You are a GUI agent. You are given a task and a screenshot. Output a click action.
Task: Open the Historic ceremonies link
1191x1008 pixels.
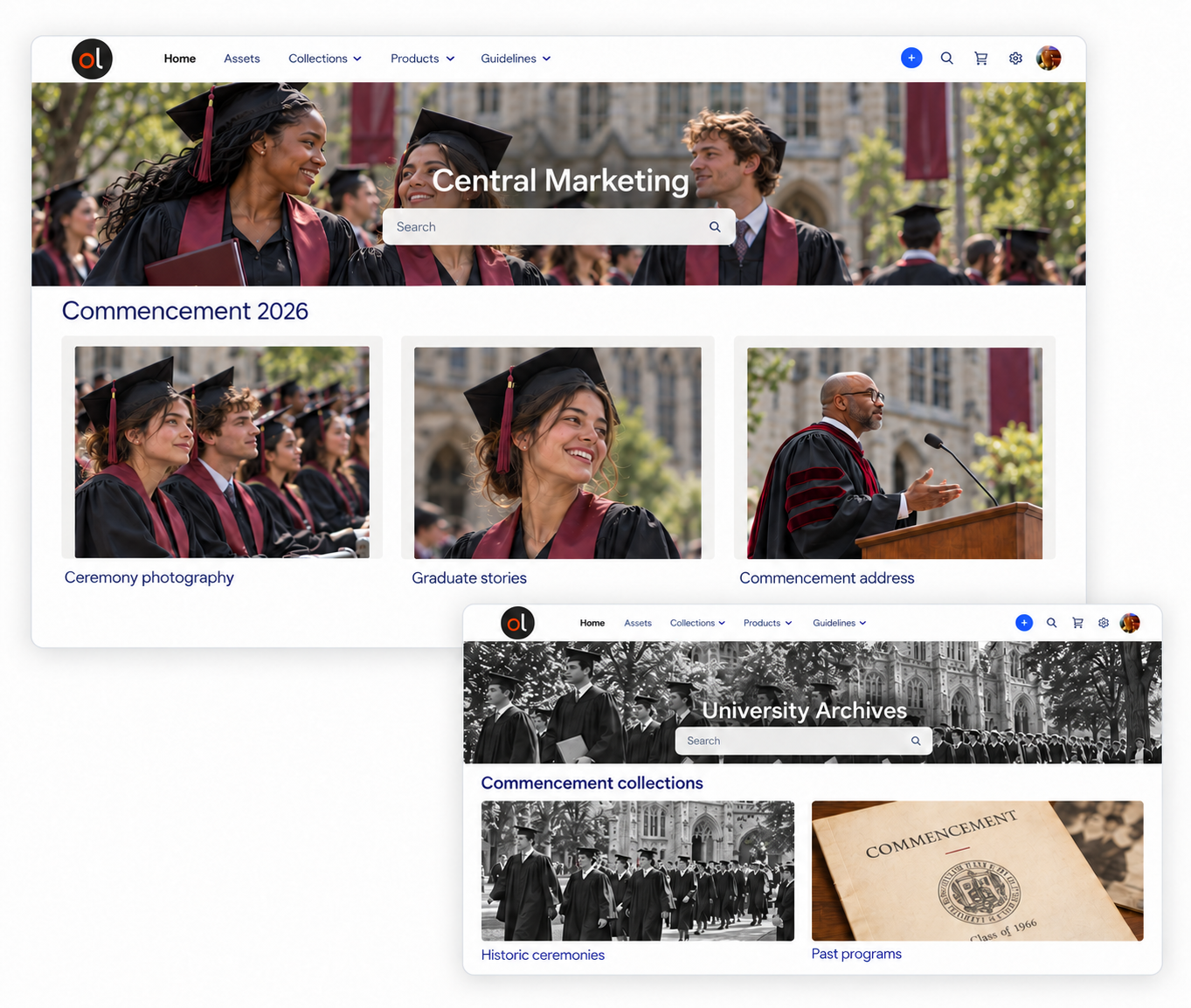[543, 955]
